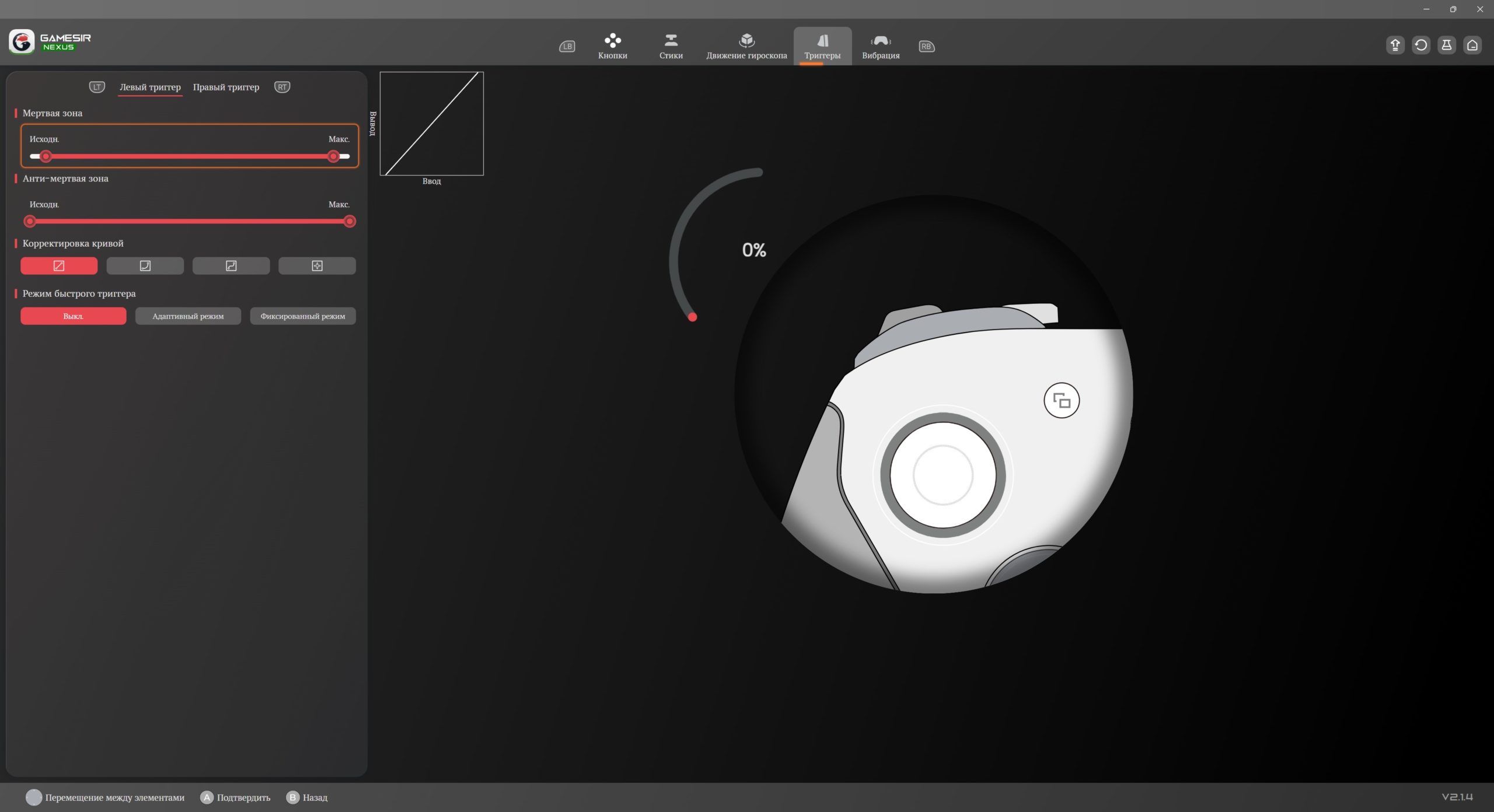
Task: Click the RT trigger icon
Action: (282, 87)
